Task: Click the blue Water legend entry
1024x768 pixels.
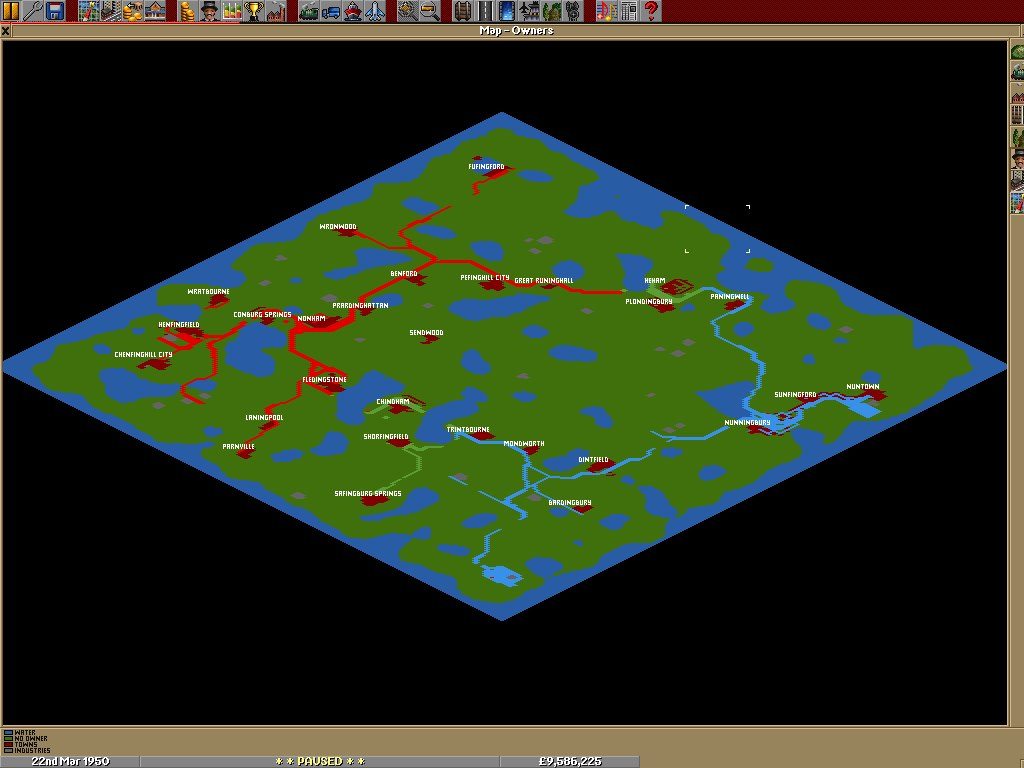Action: coord(20,733)
